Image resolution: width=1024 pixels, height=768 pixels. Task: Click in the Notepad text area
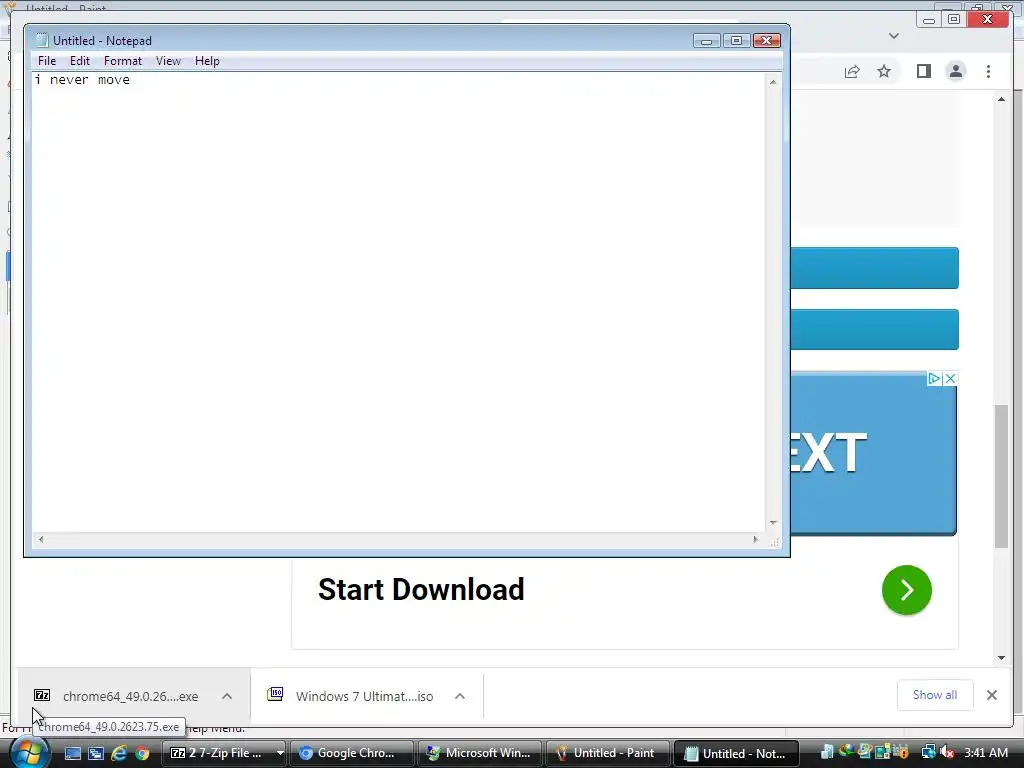(x=398, y=302)
